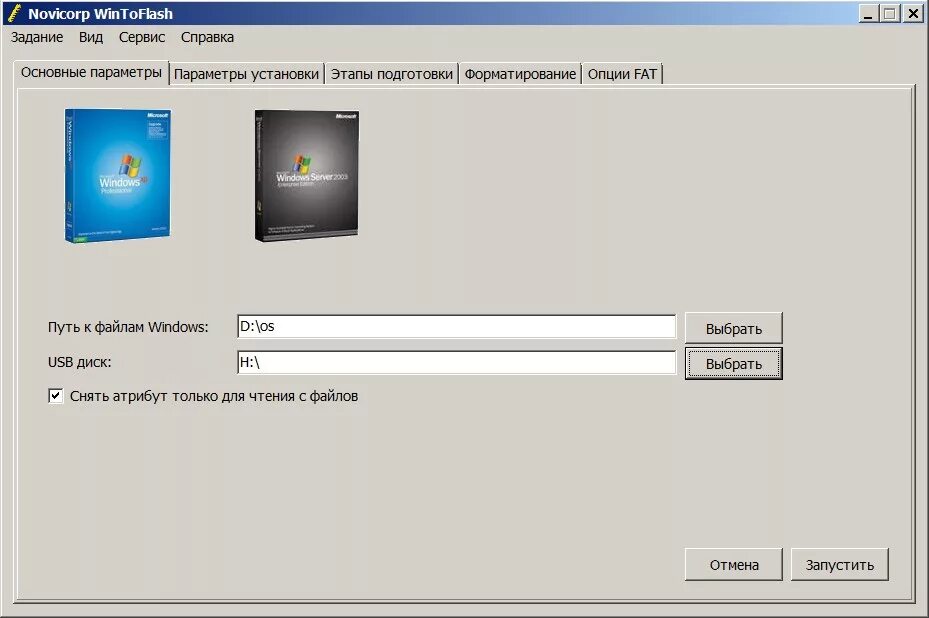Image resolution: width=929 pixels, height=618 pixels.
Task: Switch to the Основные параметры tab
Action: (x=91, y=73)
